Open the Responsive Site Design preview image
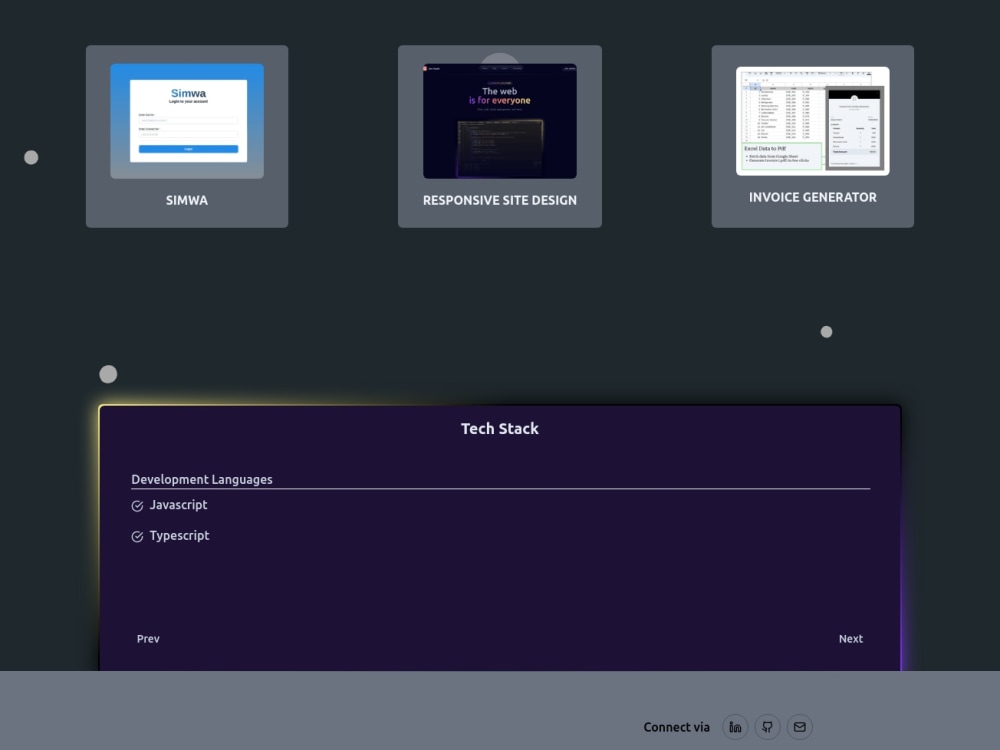1000x750 pixels. (x=500, y=121)
